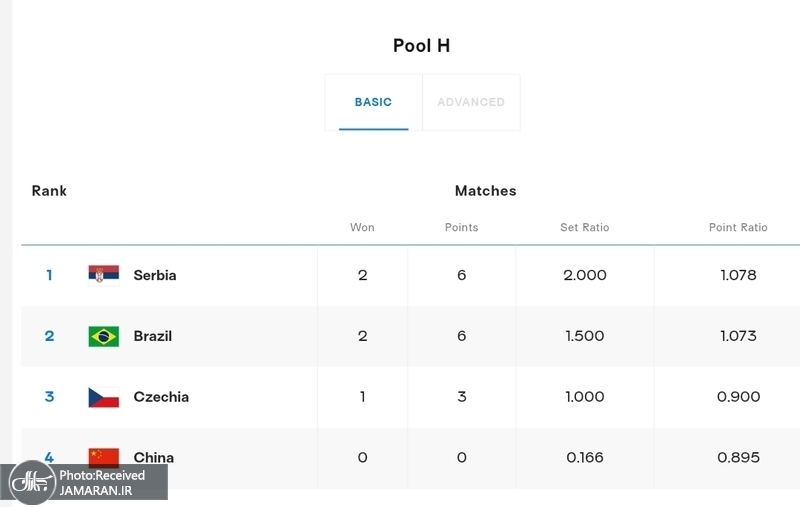800x507 pixels.
Task: Open the Serbia team link
Action: pos(155,275)
